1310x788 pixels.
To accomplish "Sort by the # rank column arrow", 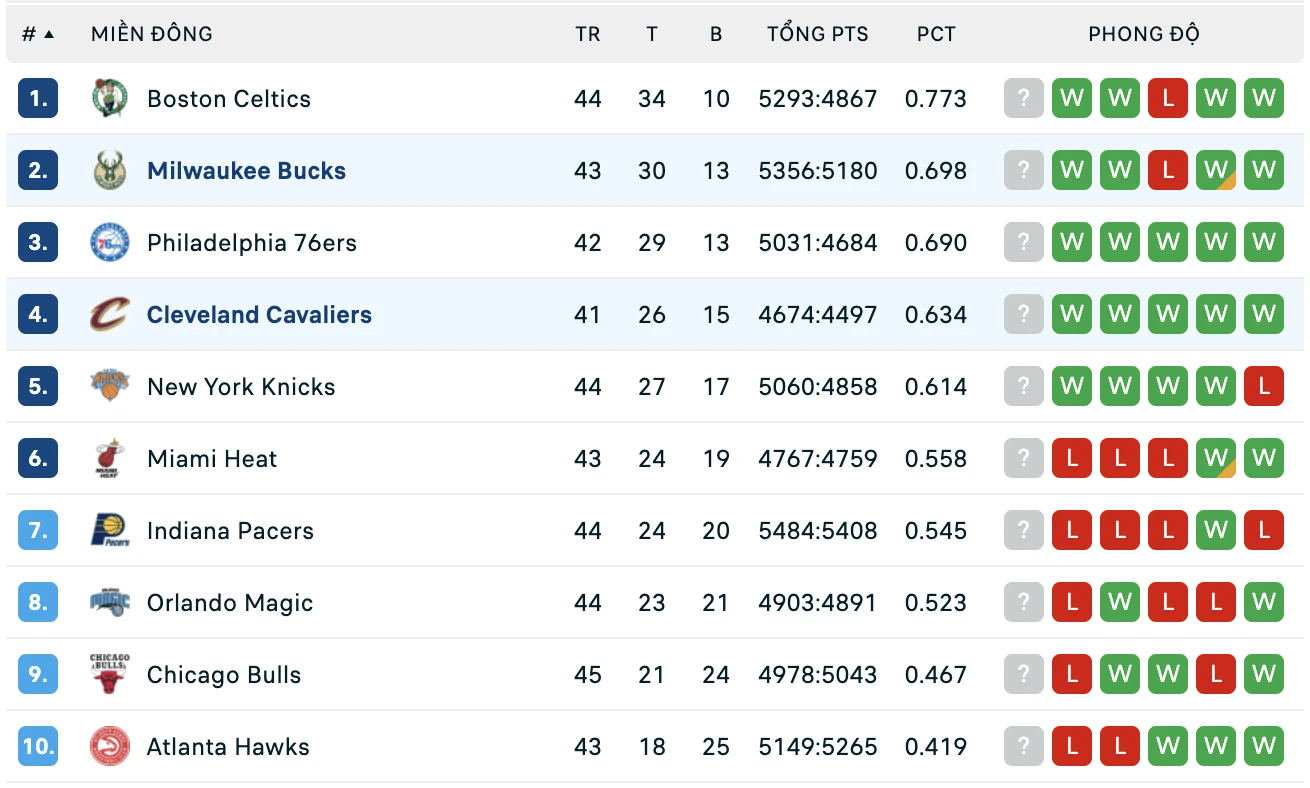I will point(49,34).
